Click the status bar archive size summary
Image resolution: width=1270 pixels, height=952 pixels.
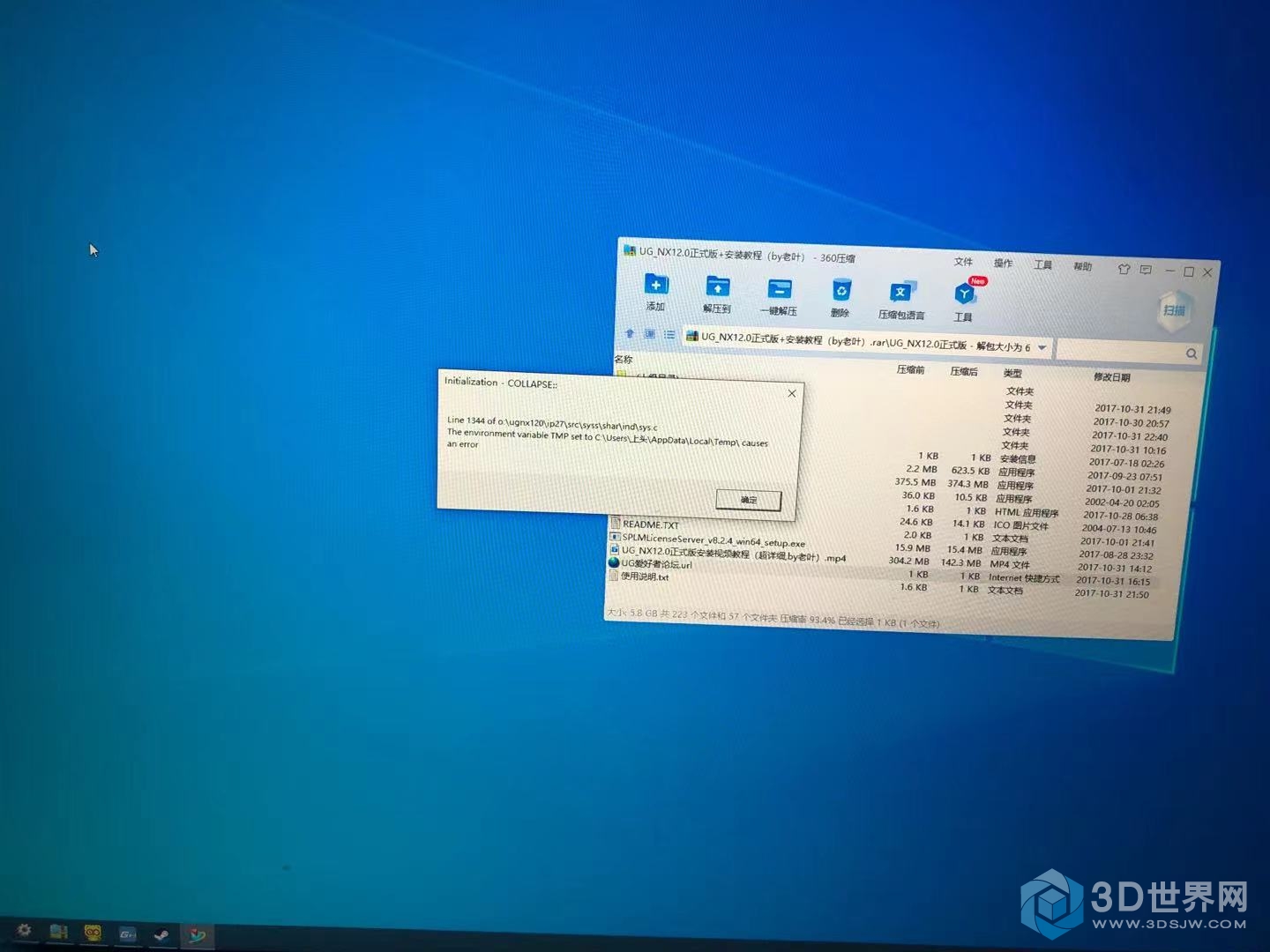773,618
